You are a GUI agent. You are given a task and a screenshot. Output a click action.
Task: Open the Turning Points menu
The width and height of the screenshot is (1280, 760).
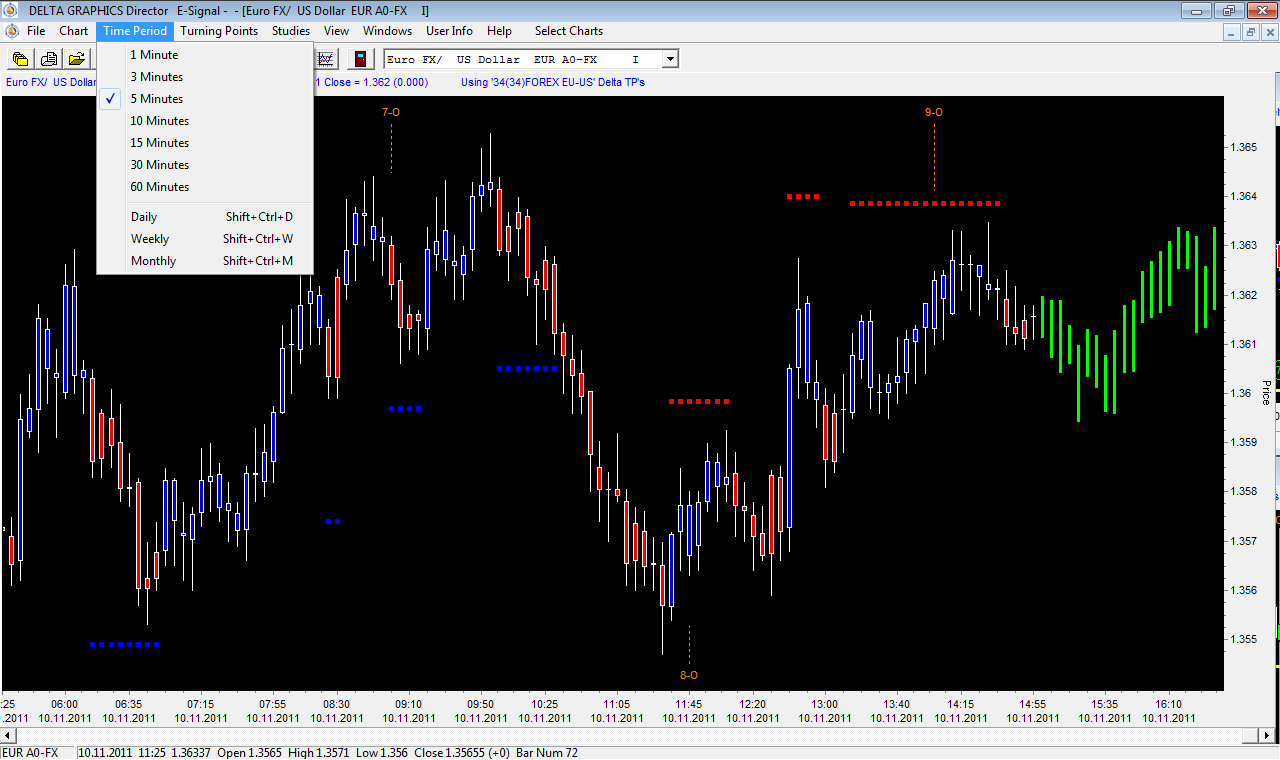click(218, 30)
